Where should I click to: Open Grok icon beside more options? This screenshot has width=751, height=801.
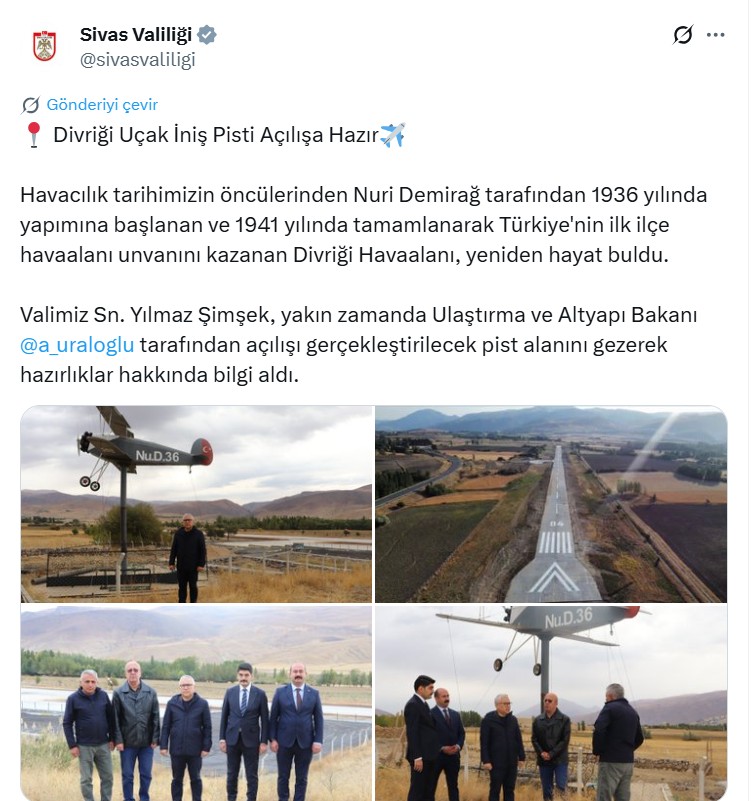683,35
